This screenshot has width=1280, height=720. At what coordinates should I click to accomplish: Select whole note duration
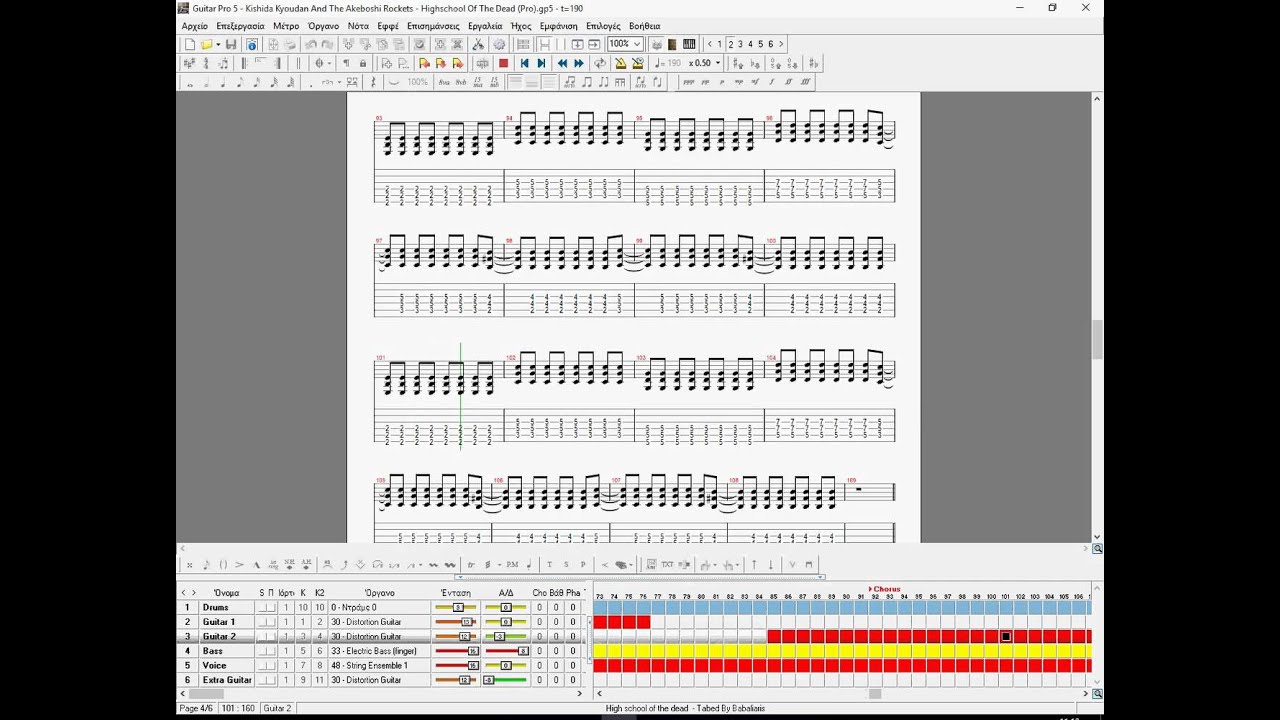(x=189, y=82)
